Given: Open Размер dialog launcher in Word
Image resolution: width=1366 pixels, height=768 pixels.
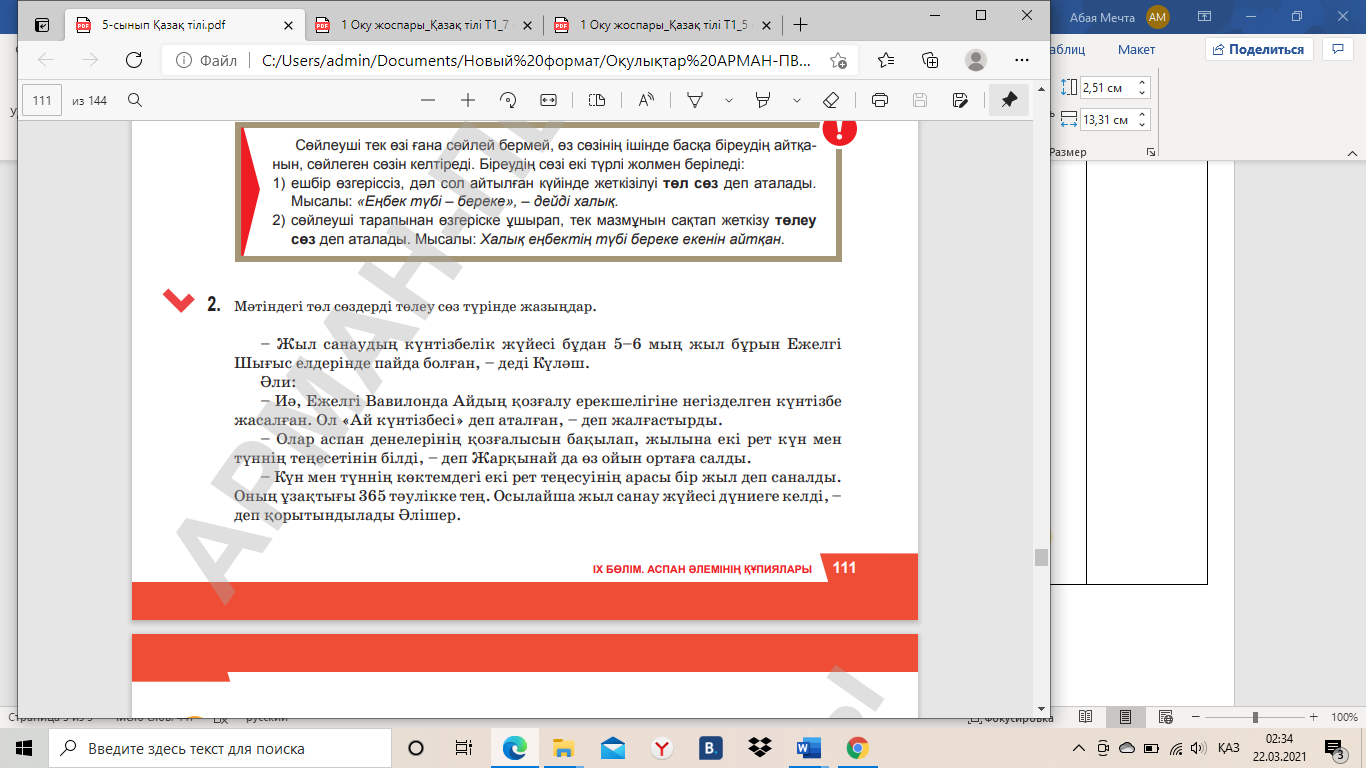Looking at the screenshot, I should [x=1151, y=152].
